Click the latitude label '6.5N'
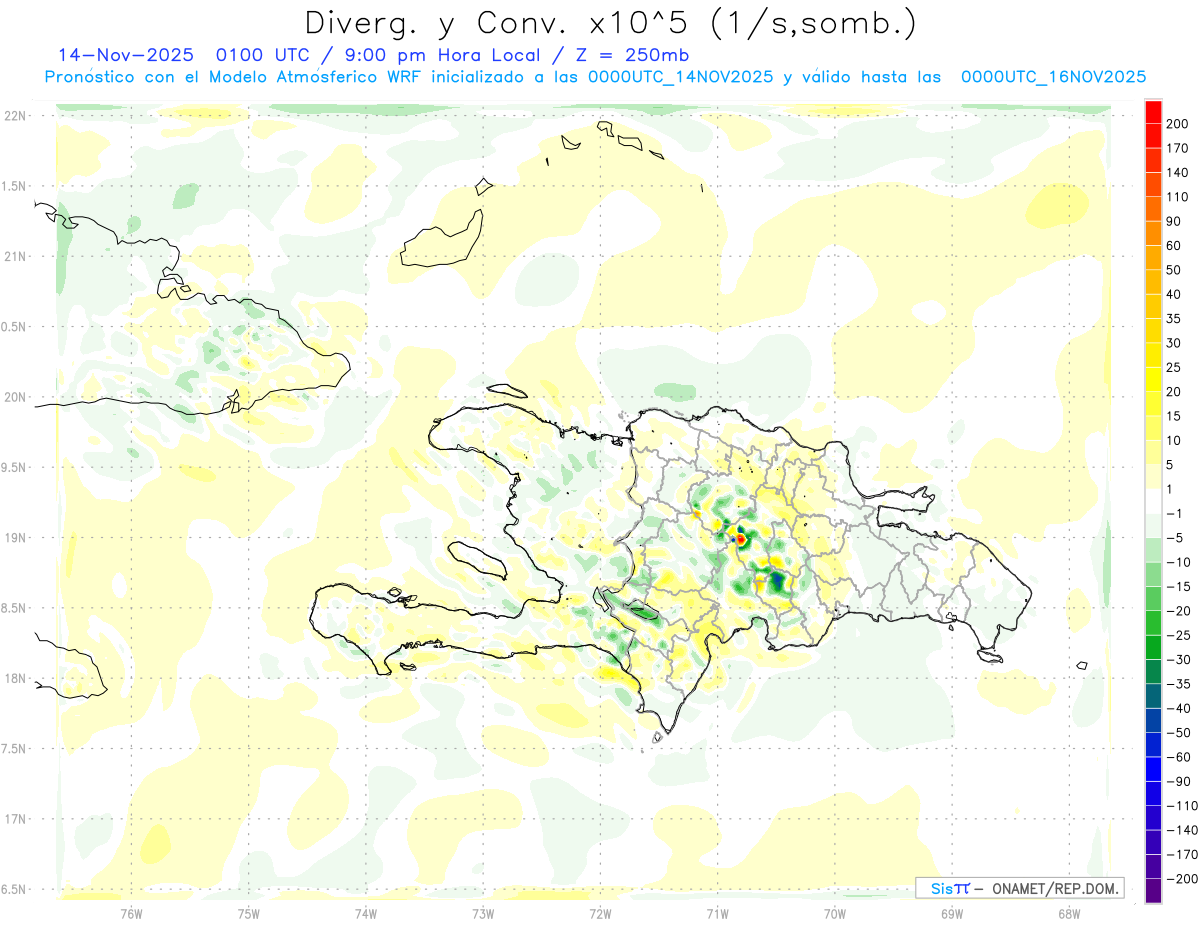Screen dimensions: 1200x927 click(x=14, y=889)
